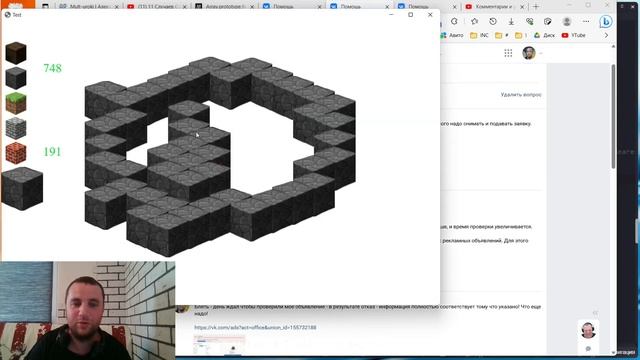Open browser favorites star

point(474,21)
